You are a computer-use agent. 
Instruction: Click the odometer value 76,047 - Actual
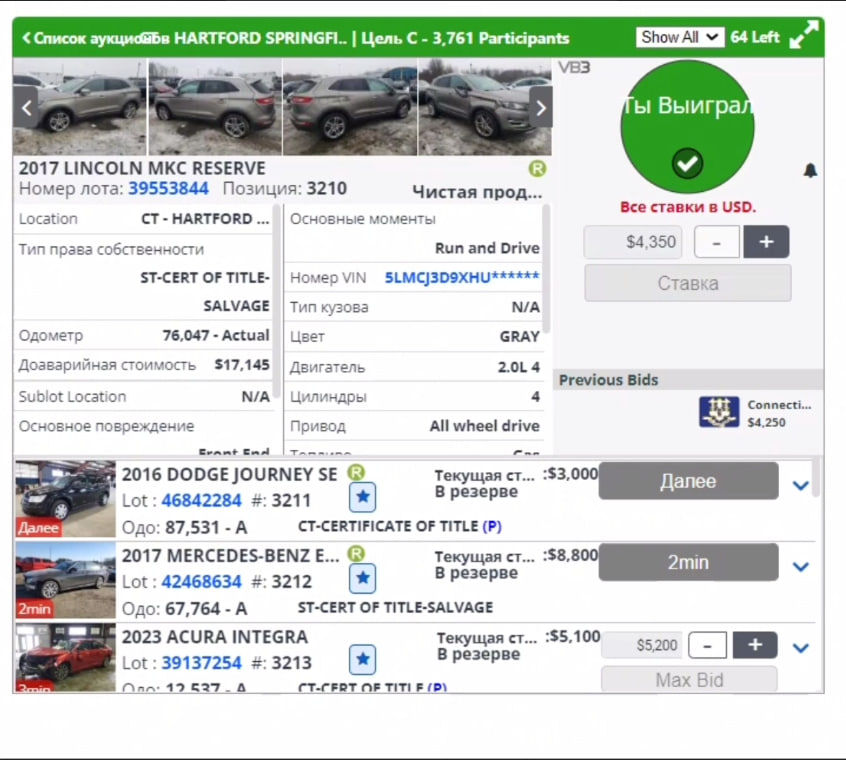(x=216, y=336)
